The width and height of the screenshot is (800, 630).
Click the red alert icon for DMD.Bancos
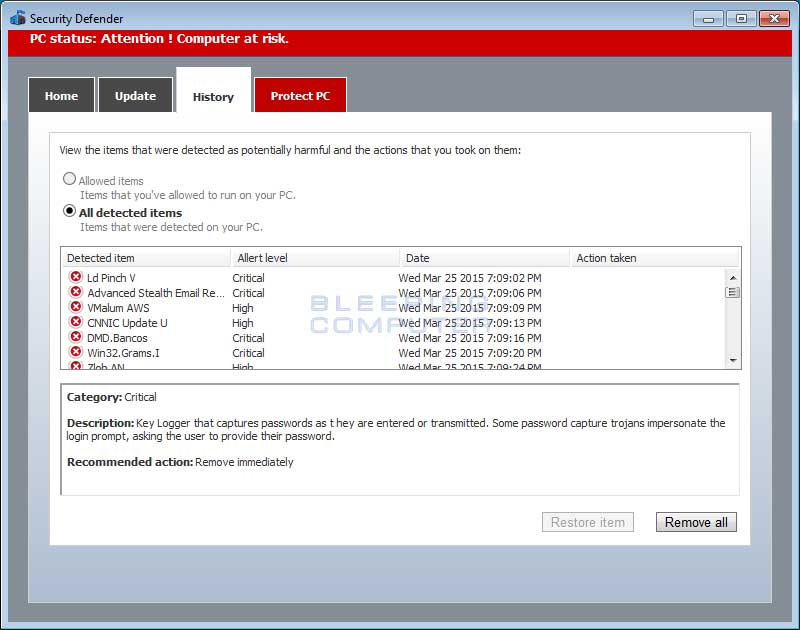77,338
